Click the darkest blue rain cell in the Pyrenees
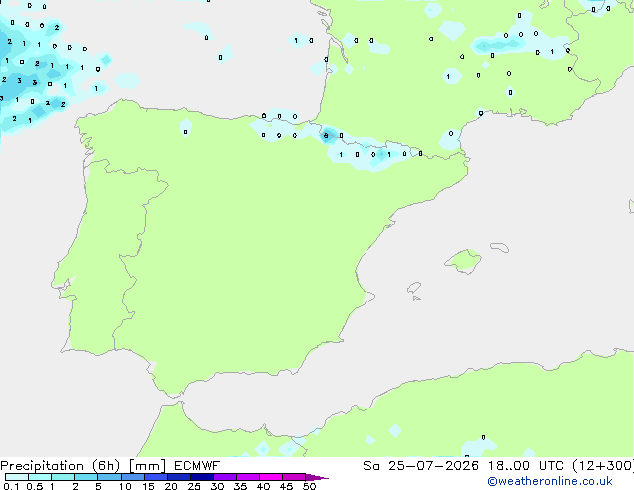 [x=327, y=135]
